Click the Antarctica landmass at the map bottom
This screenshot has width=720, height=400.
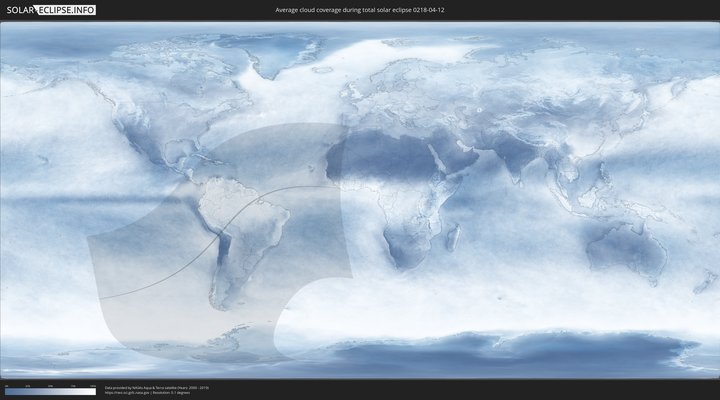click(x=450, y=350)
